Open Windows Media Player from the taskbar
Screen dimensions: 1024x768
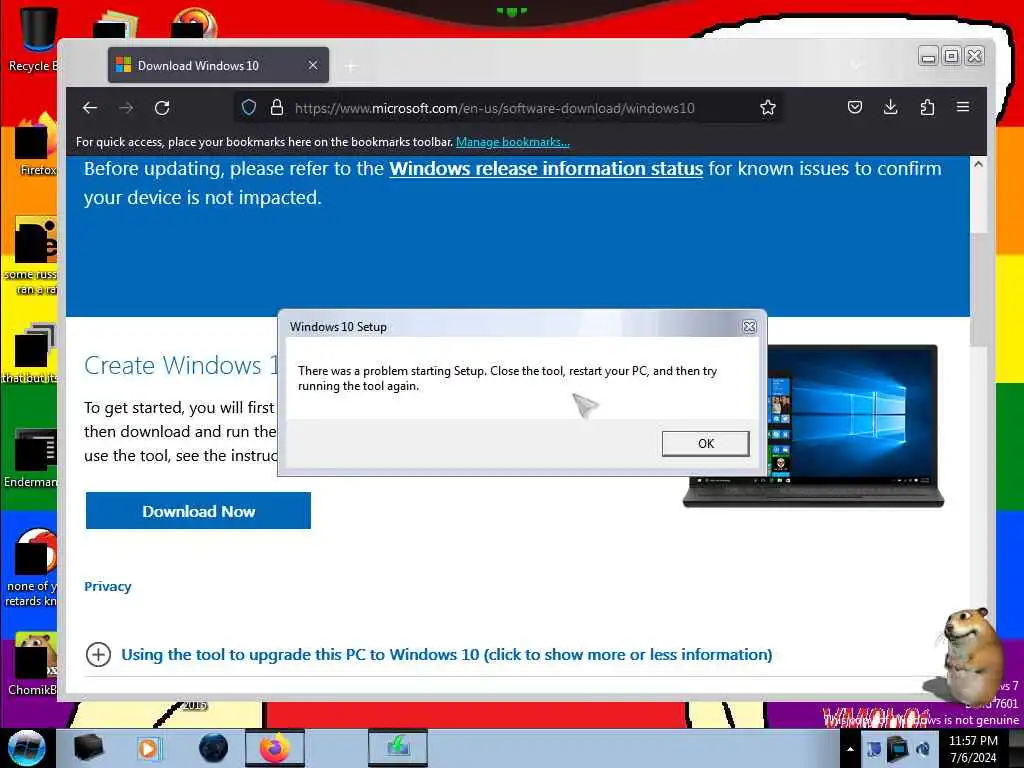[149, 748]
